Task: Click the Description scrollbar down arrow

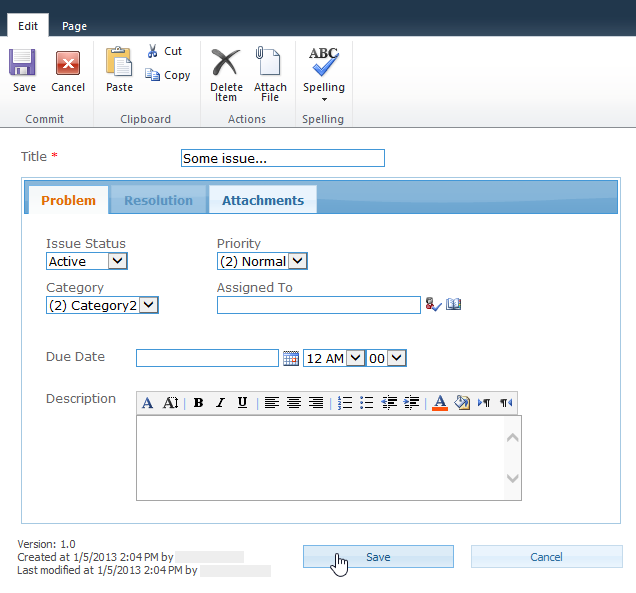Action: (513, 478)
